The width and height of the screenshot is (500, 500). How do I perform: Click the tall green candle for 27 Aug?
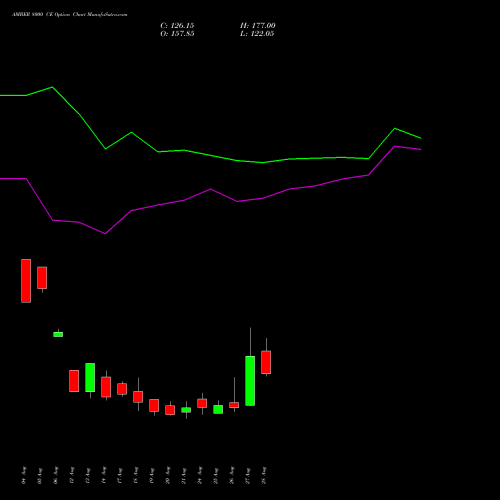coord(250,381)
